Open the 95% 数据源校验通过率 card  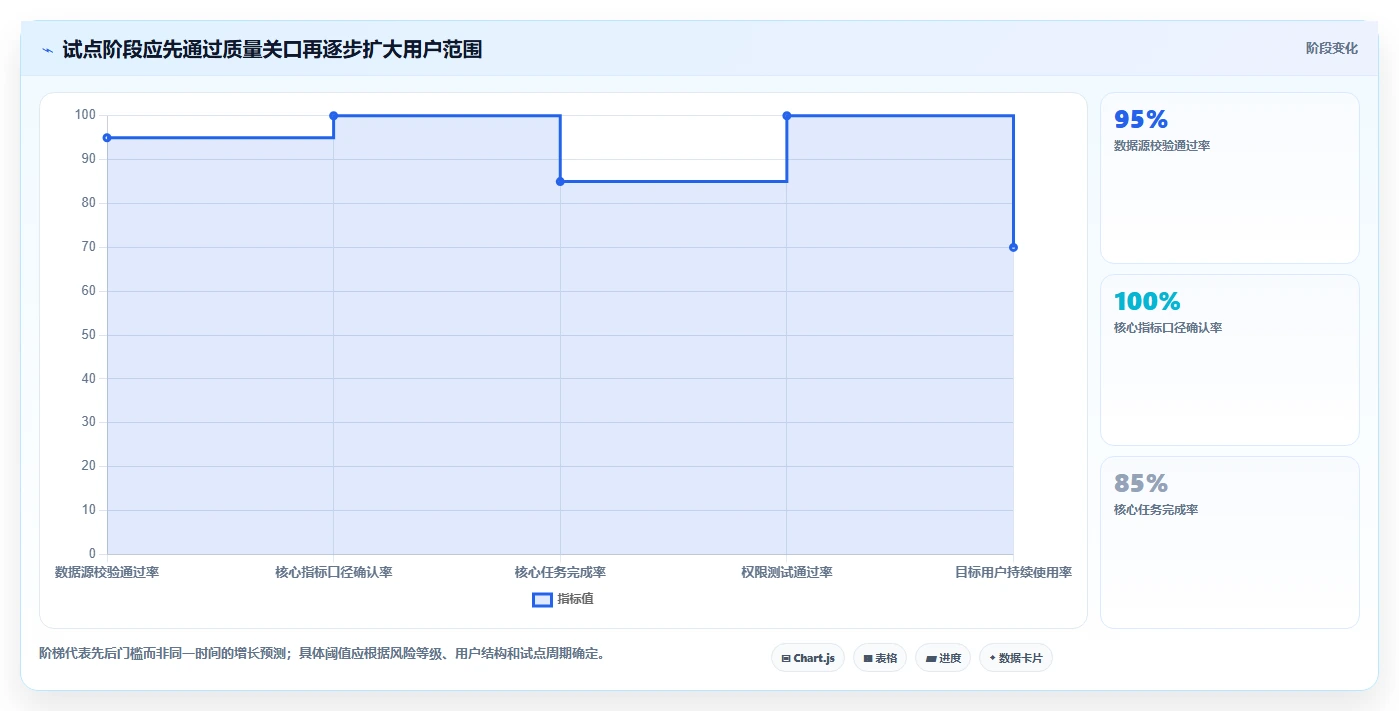(1230, 178)
